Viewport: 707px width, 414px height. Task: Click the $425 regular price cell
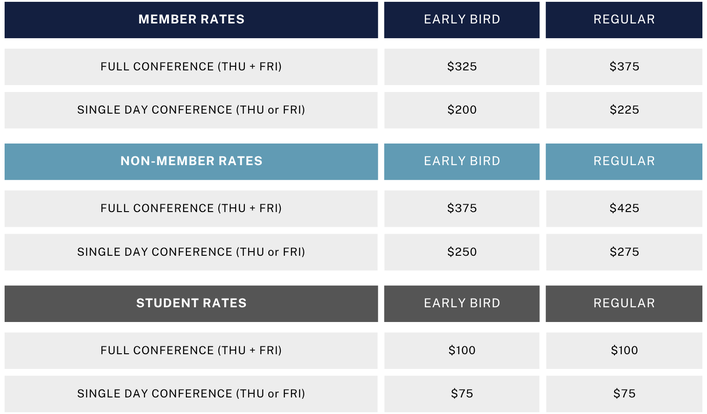coord(624,209)
